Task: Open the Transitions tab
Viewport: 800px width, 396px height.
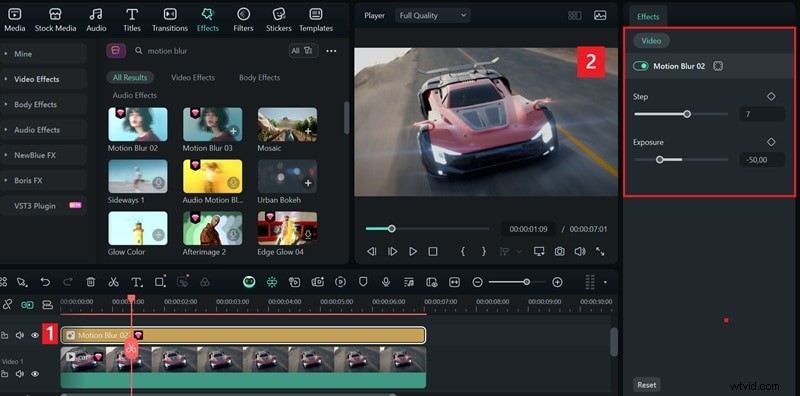Action: [x=170, y=20]
